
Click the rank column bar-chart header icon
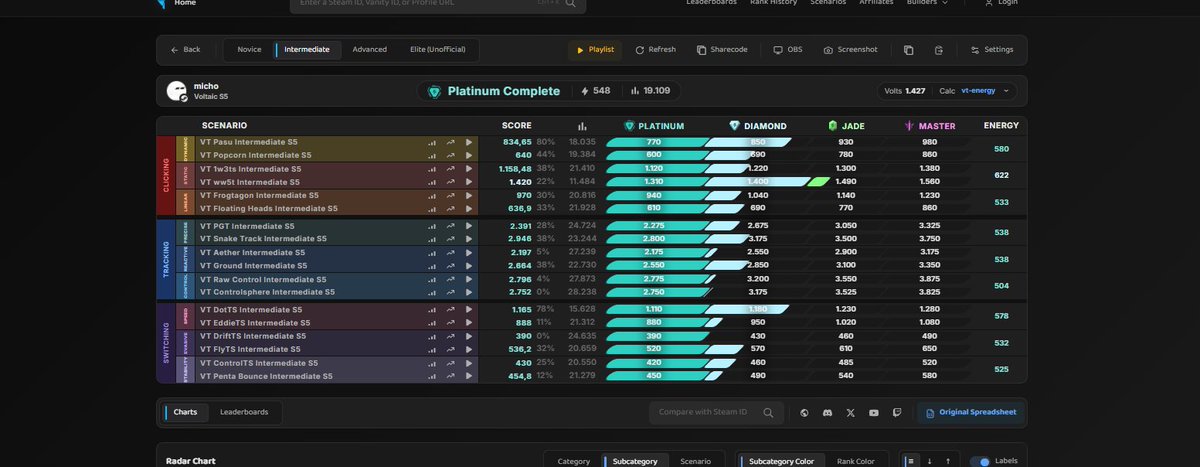point(583,126)
